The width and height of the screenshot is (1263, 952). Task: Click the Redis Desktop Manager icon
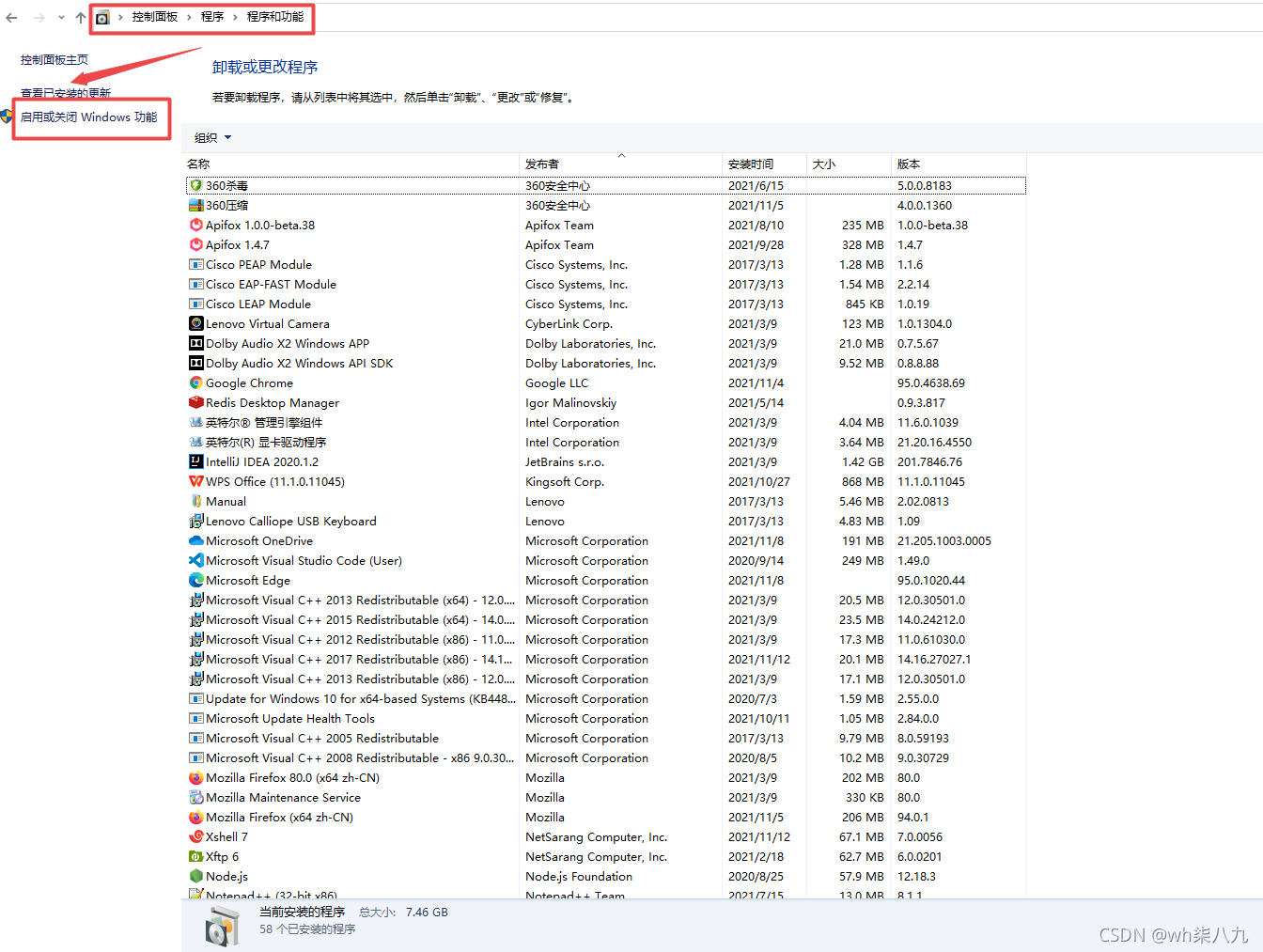click(196, 402)
